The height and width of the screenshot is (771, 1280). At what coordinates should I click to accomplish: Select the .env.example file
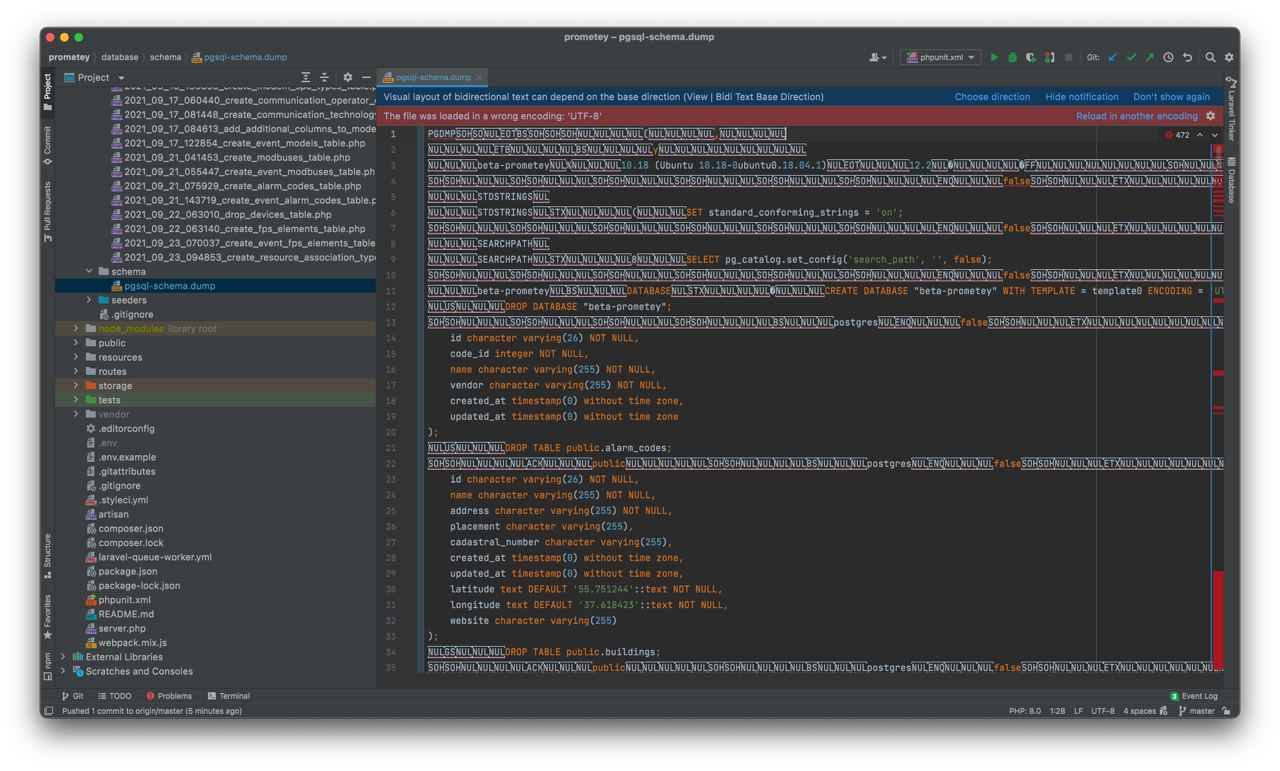(x=127, y=457)
